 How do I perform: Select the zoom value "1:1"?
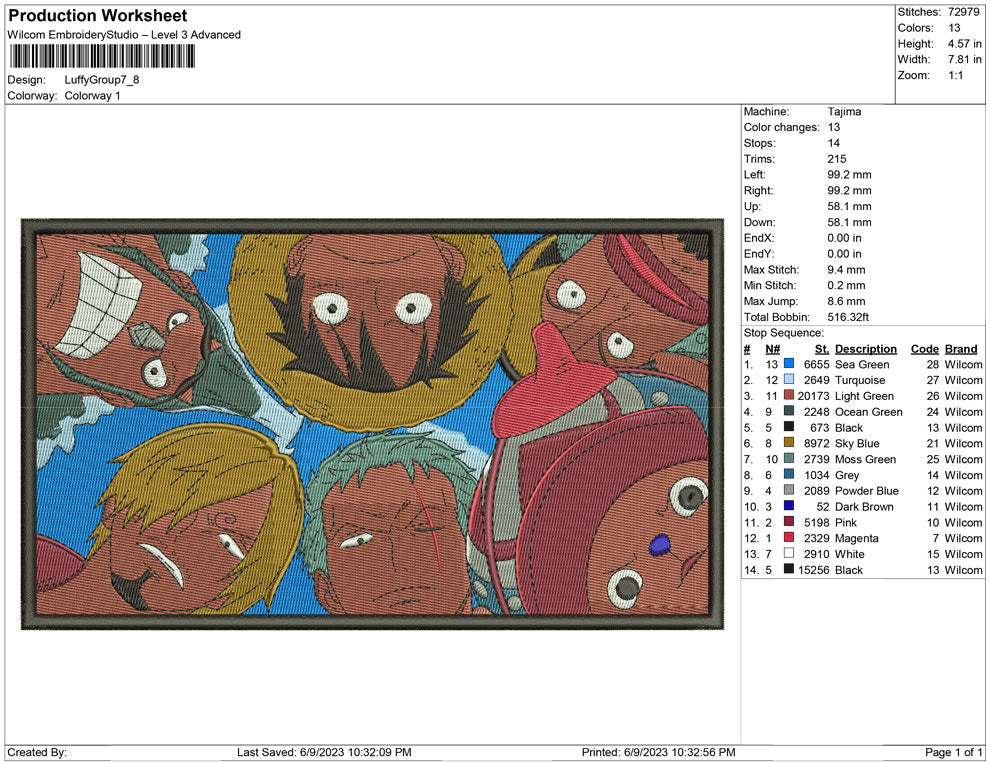click(955, 75)
